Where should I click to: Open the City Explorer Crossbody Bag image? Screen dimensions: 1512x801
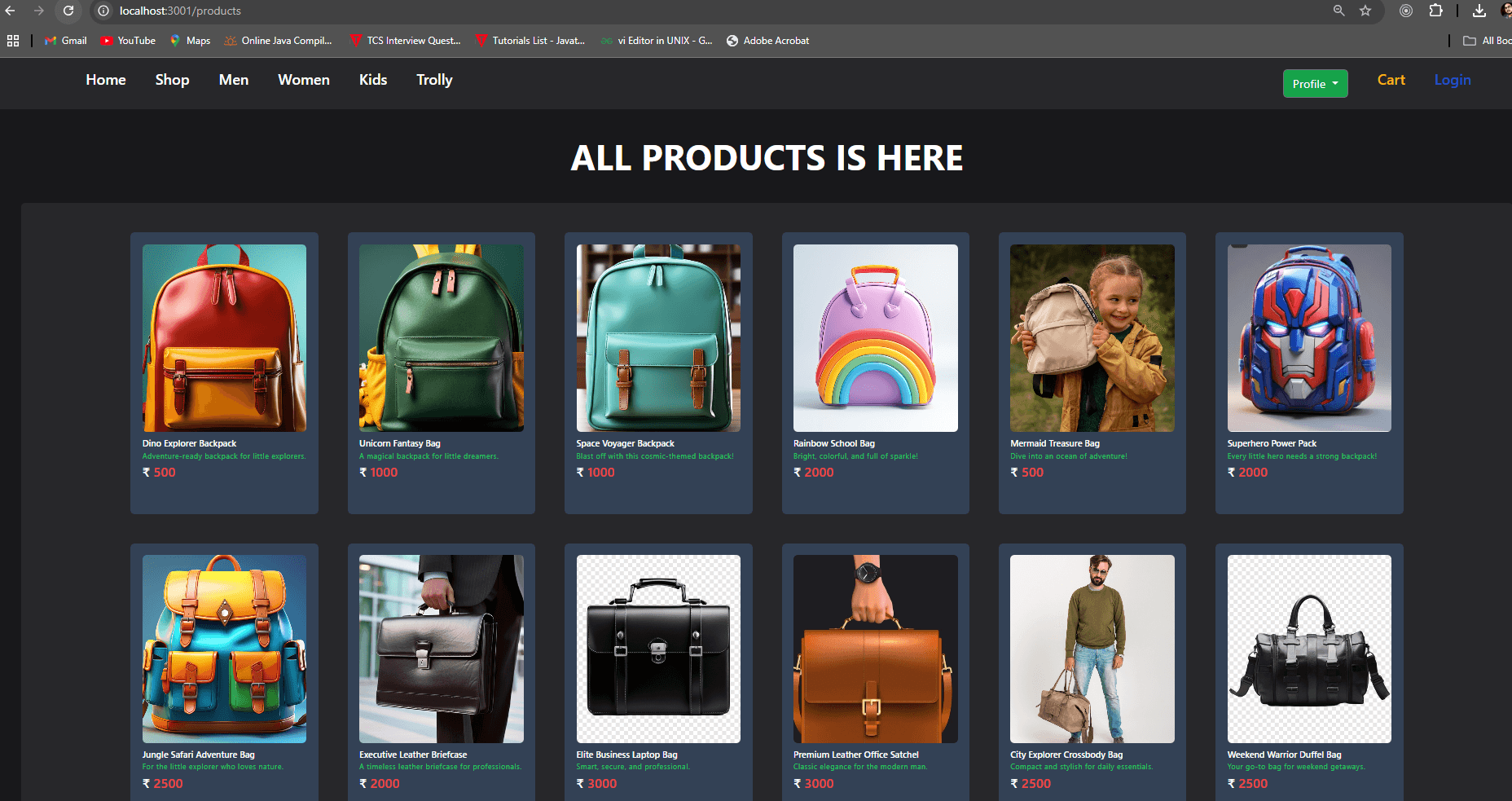1092,649
